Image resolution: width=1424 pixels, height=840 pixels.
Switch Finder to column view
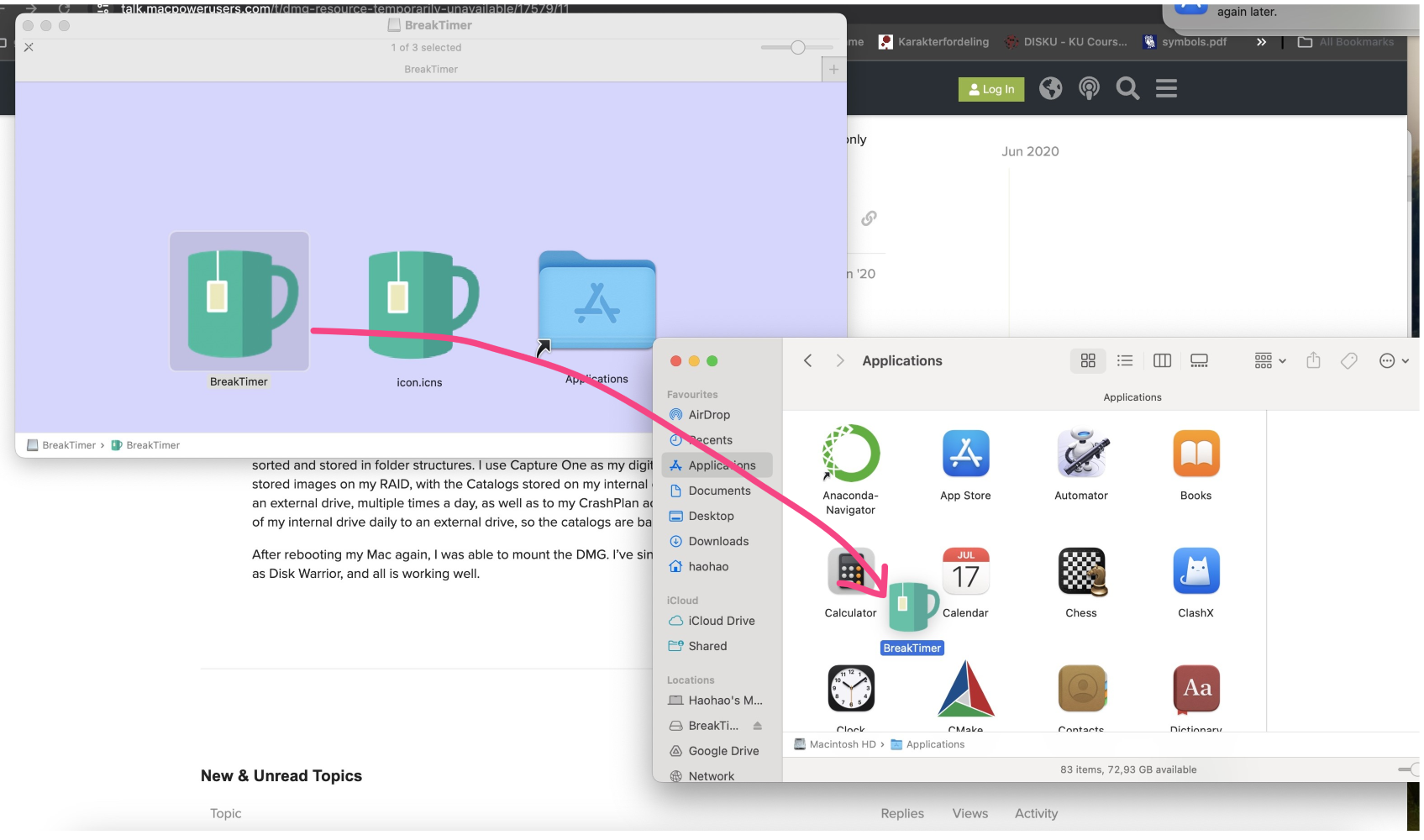click(1162, 360)
